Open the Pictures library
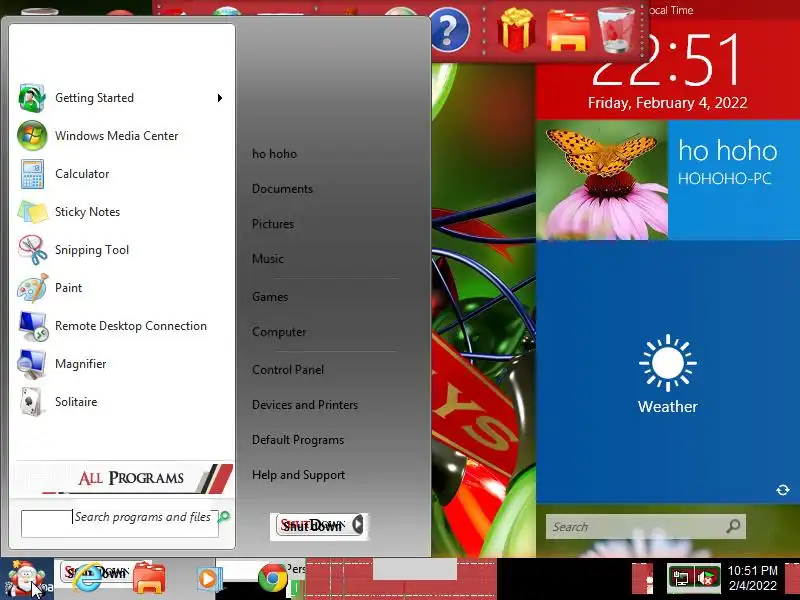Viewport: 800px width, 600px height. (x=273, y=223)
